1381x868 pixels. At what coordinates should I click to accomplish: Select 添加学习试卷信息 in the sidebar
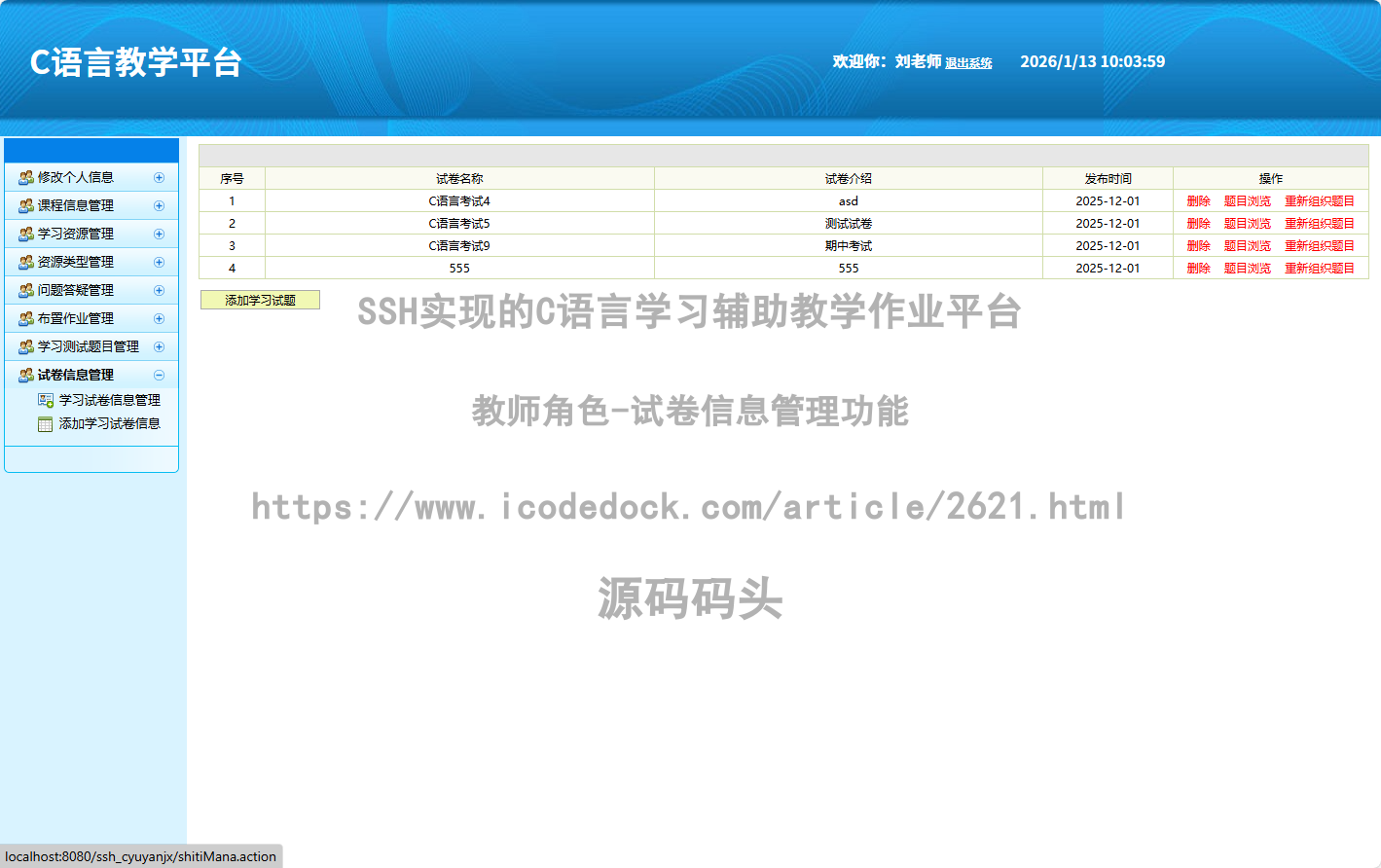(109, 424)
